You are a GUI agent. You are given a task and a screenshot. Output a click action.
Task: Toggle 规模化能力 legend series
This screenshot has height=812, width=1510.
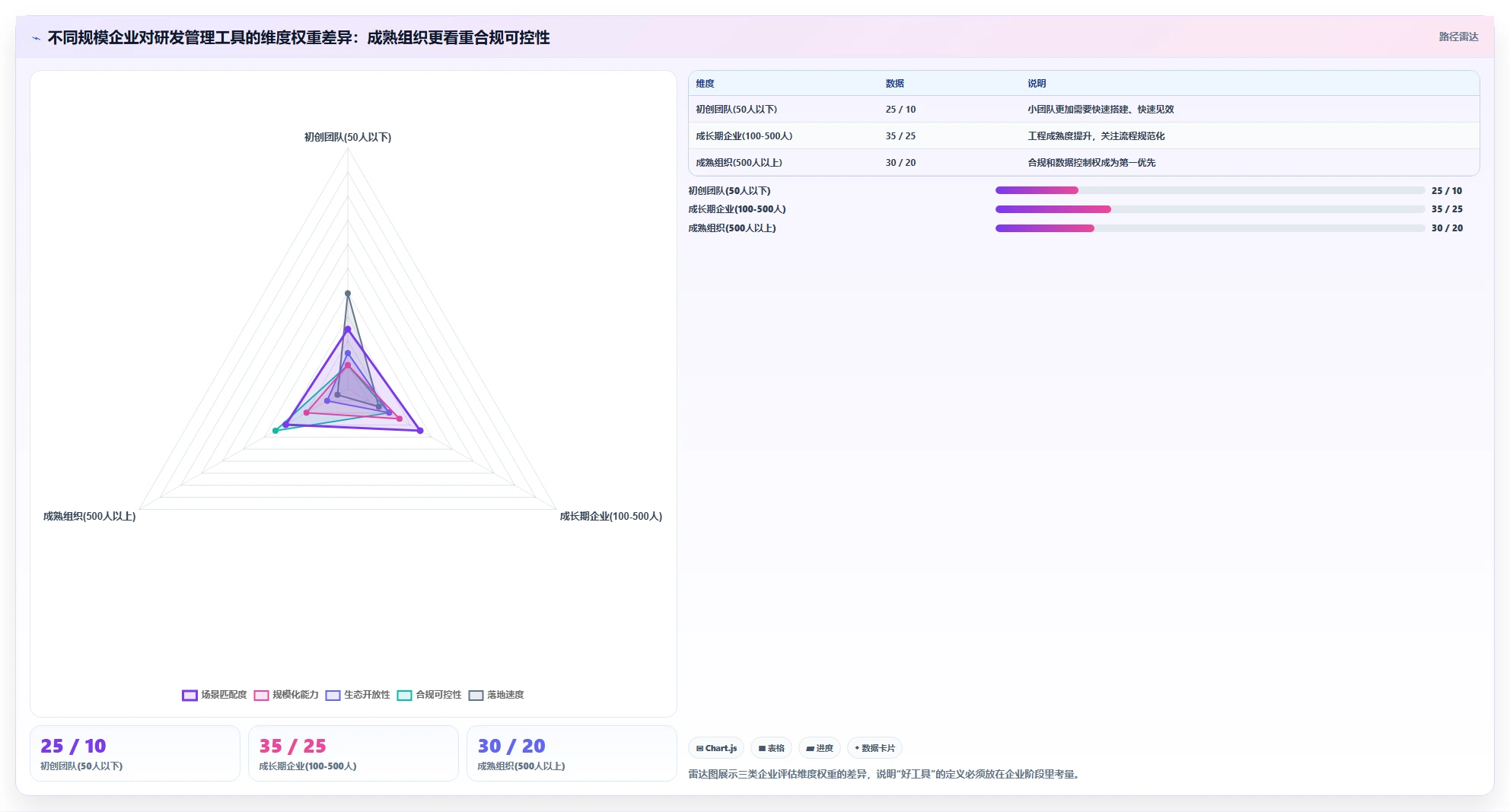(286, 695)
